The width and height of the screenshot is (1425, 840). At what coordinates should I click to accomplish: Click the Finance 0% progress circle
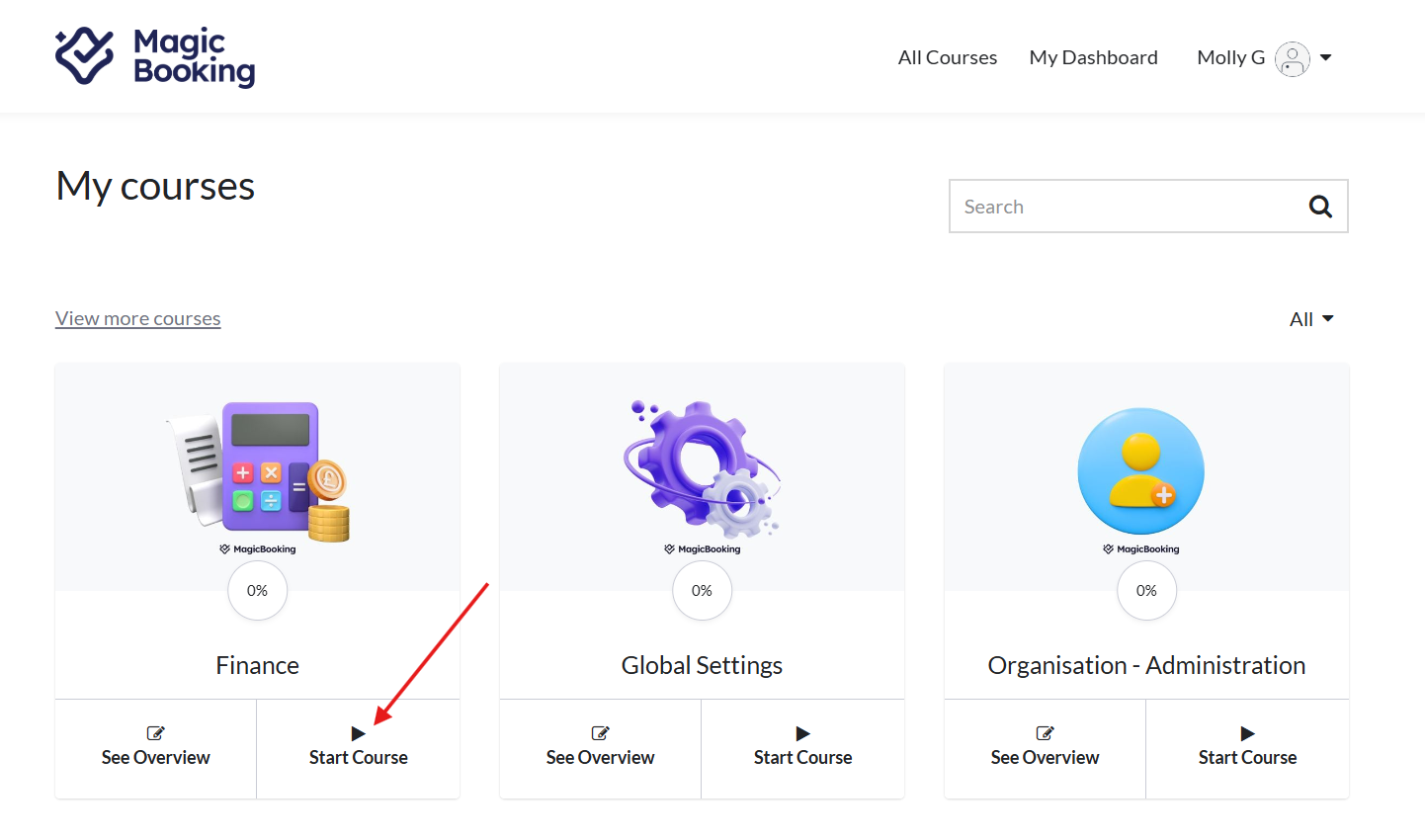point(258,591)
